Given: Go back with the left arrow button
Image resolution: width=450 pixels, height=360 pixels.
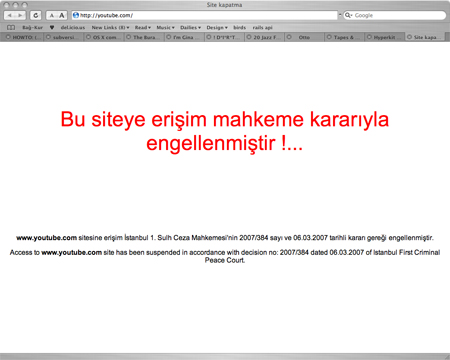Looking at the screenshot, I should pyautogui.click(x=9, y=15).
